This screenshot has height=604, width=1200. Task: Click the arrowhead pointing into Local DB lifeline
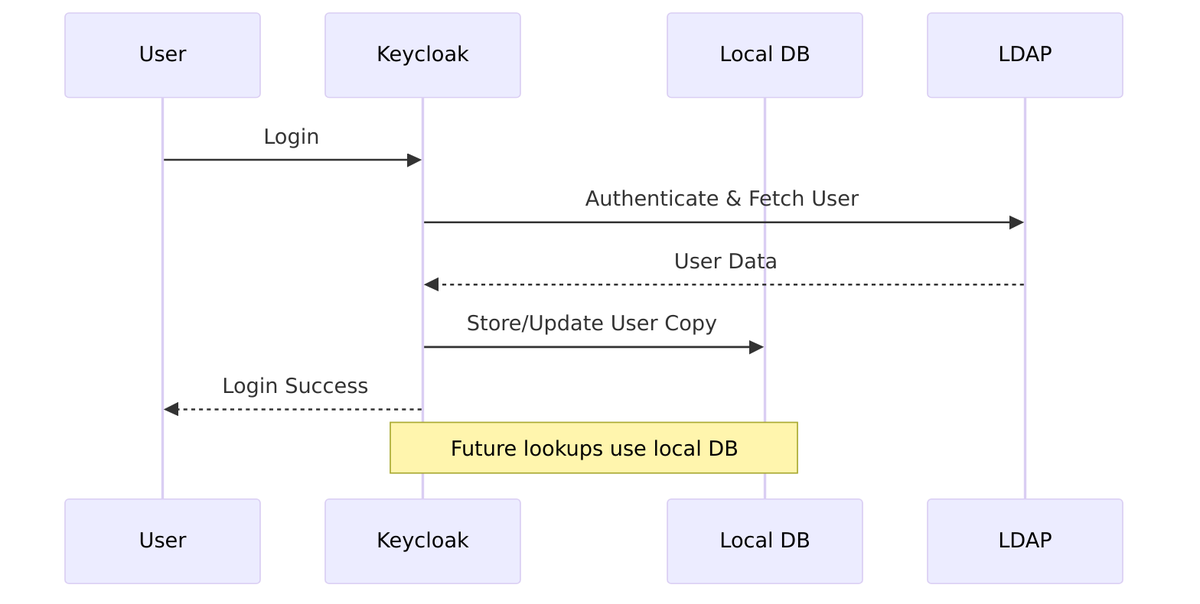click(756, 347)
